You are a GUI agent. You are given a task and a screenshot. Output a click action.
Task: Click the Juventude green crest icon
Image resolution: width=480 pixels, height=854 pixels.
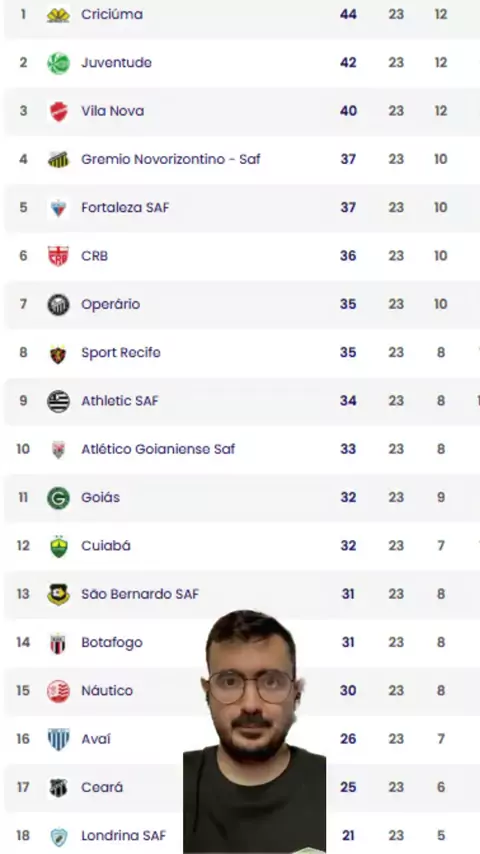(x=58, y=63)
